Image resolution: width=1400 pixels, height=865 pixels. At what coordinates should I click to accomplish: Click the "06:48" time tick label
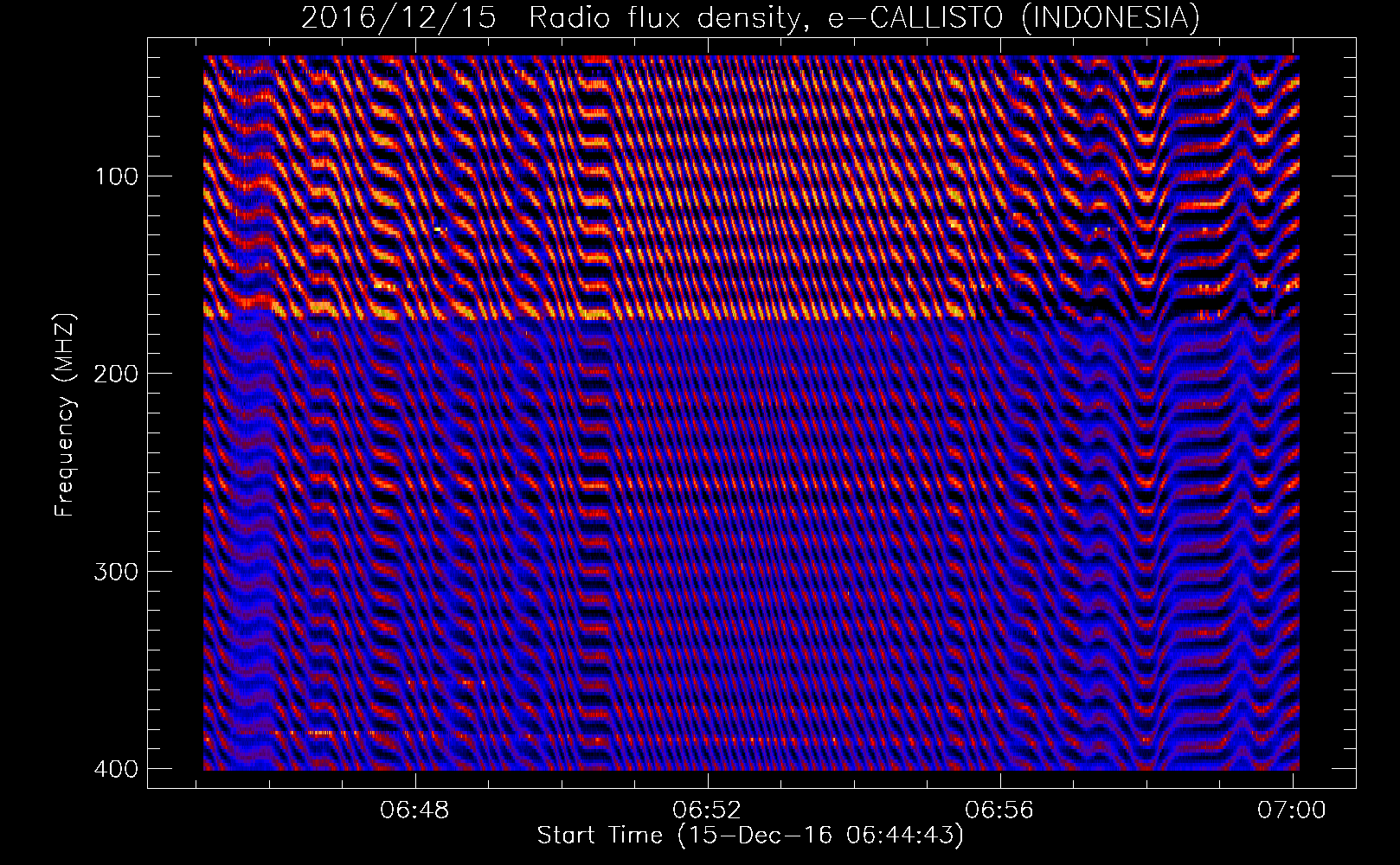[416, 810]
